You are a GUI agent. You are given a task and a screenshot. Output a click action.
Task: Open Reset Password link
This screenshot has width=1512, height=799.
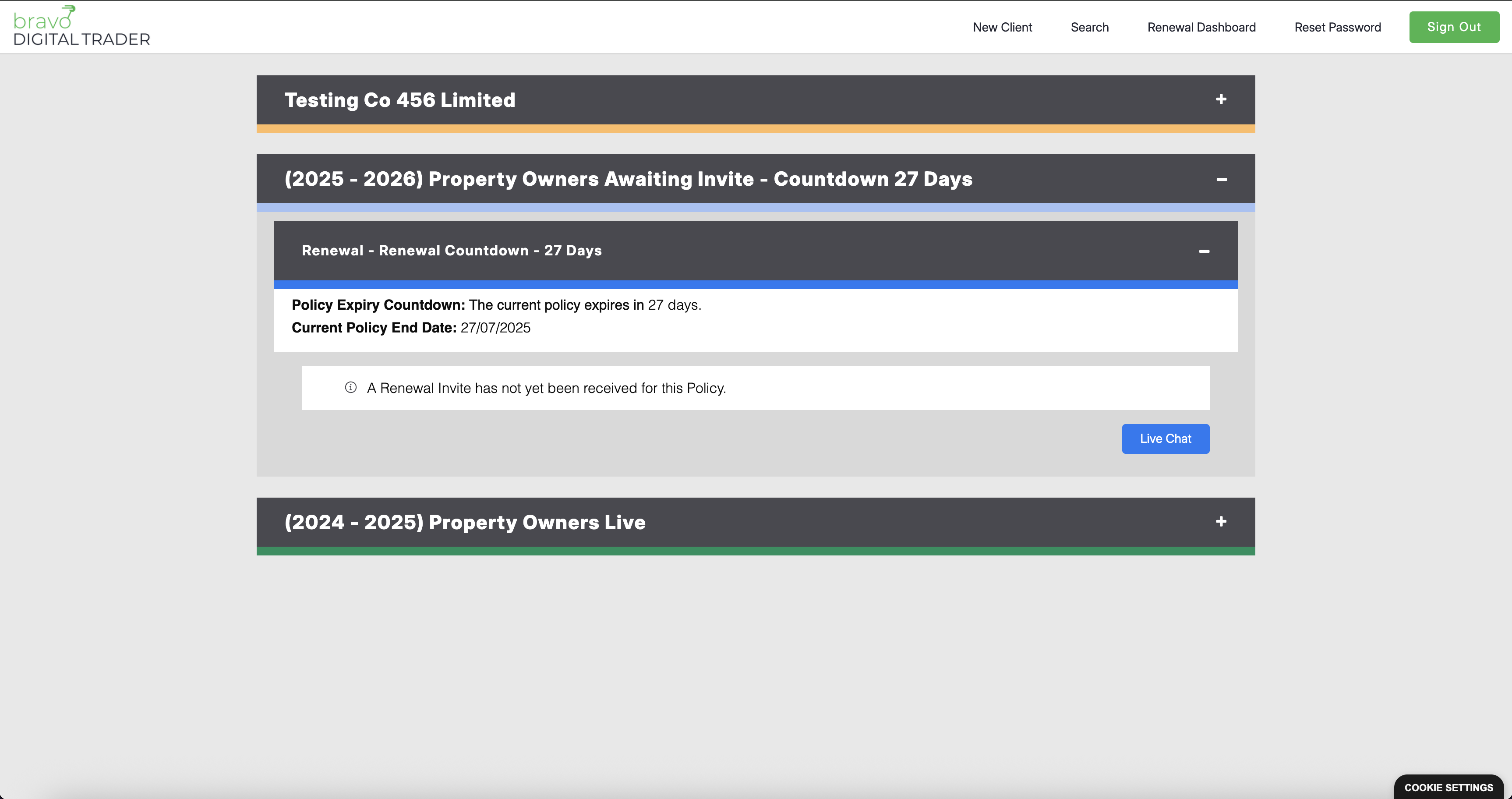[1337, 28]
